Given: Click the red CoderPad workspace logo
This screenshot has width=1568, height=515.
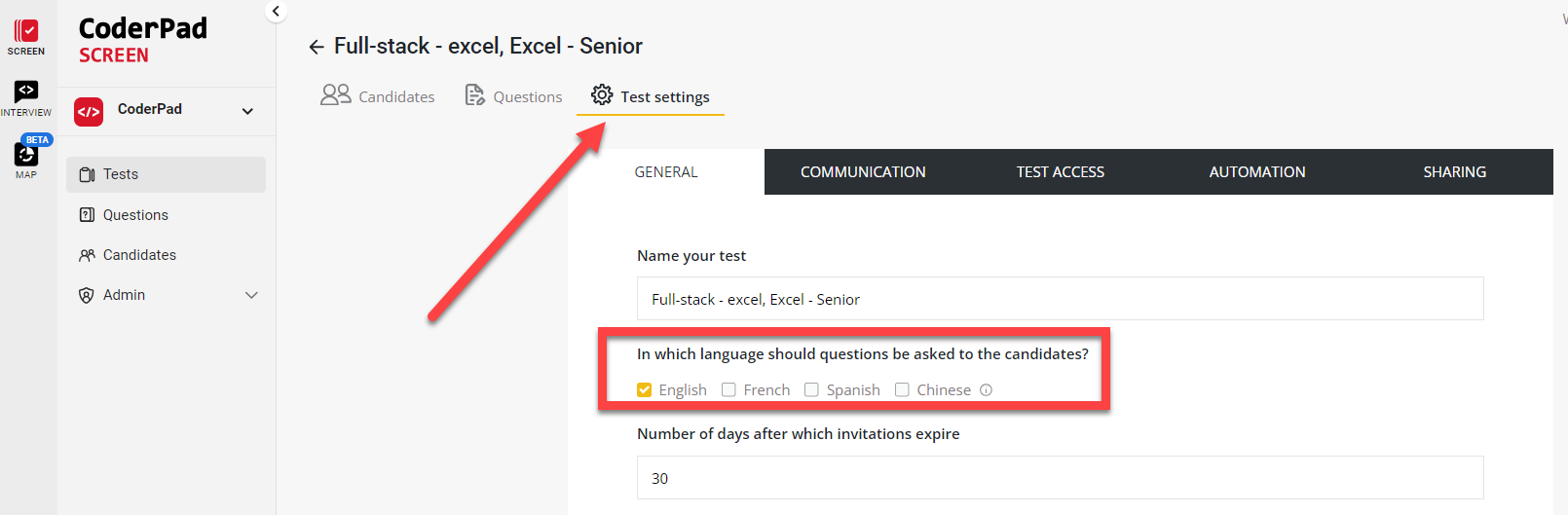Looking at the screenshot, I should point(89,111).
